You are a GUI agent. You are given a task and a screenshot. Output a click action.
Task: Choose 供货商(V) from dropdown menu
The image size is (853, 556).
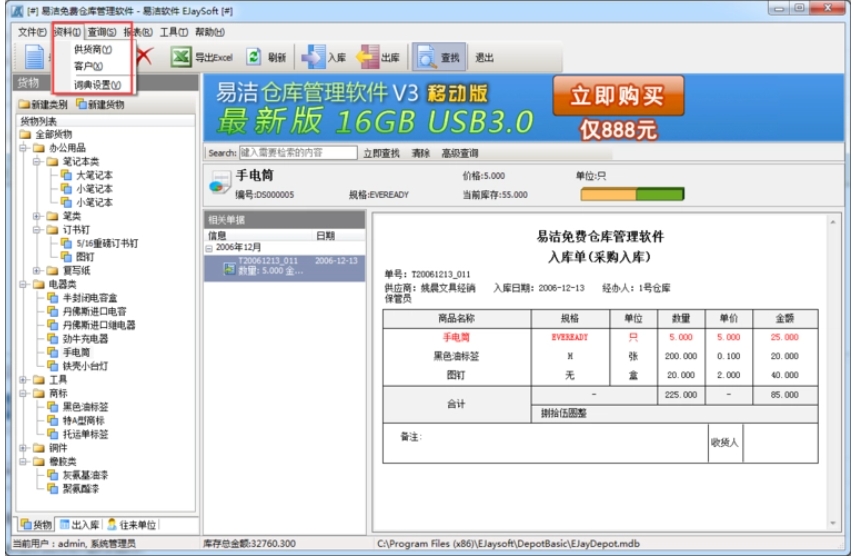92,50
